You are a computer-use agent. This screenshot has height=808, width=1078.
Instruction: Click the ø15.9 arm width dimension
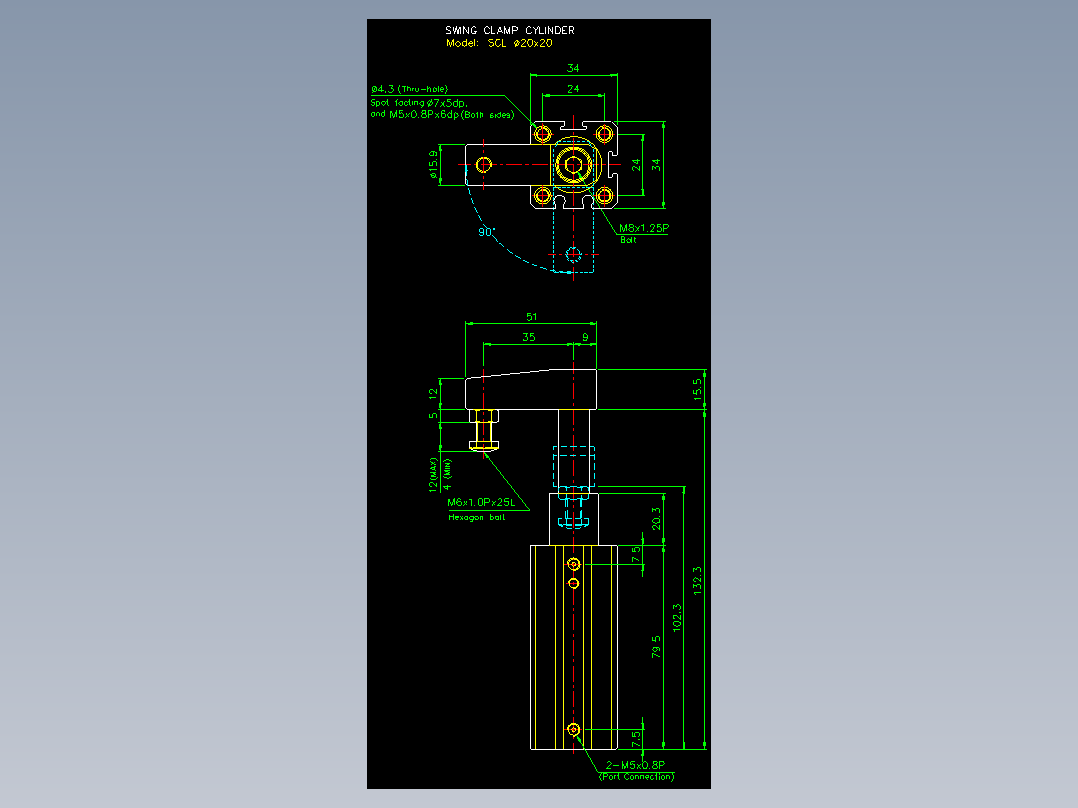point(433,165)
